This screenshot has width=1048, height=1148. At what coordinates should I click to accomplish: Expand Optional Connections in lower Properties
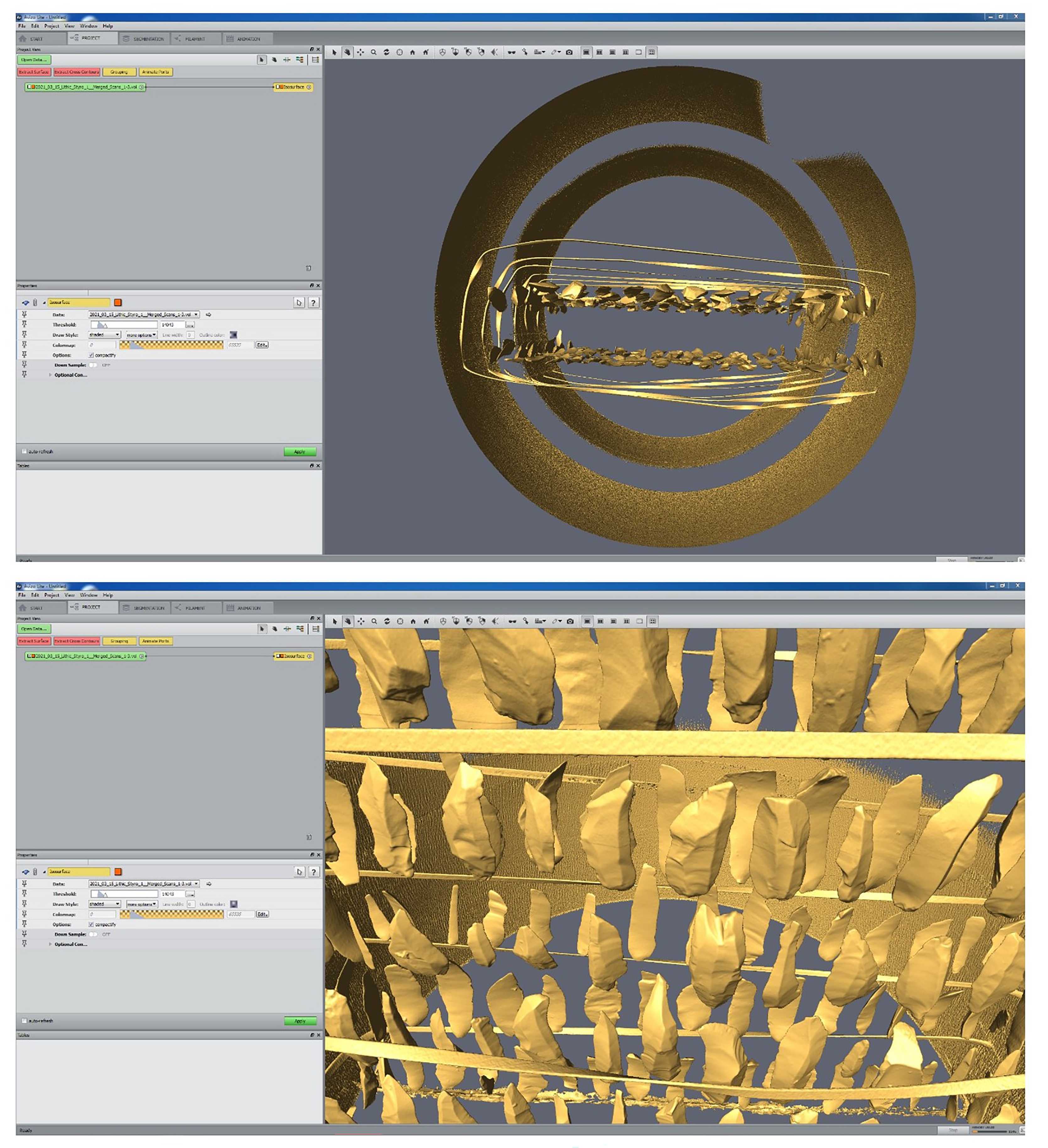point(50,944)
